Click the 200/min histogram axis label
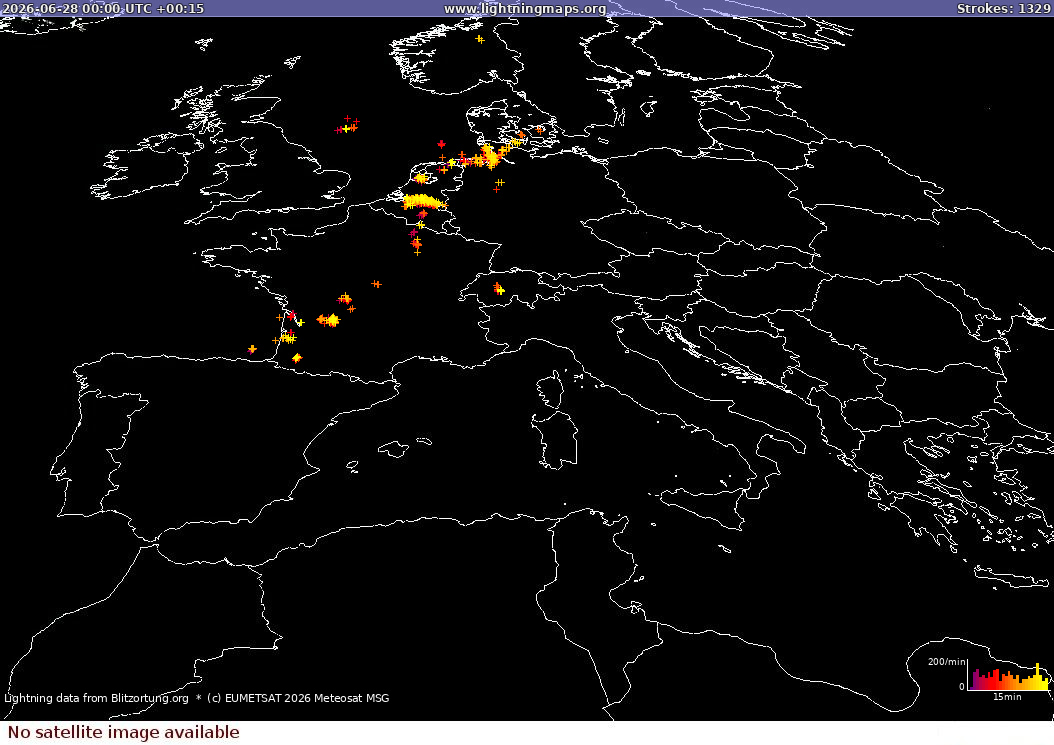The width and height of the screenshot is (1054, 745). 946,662
